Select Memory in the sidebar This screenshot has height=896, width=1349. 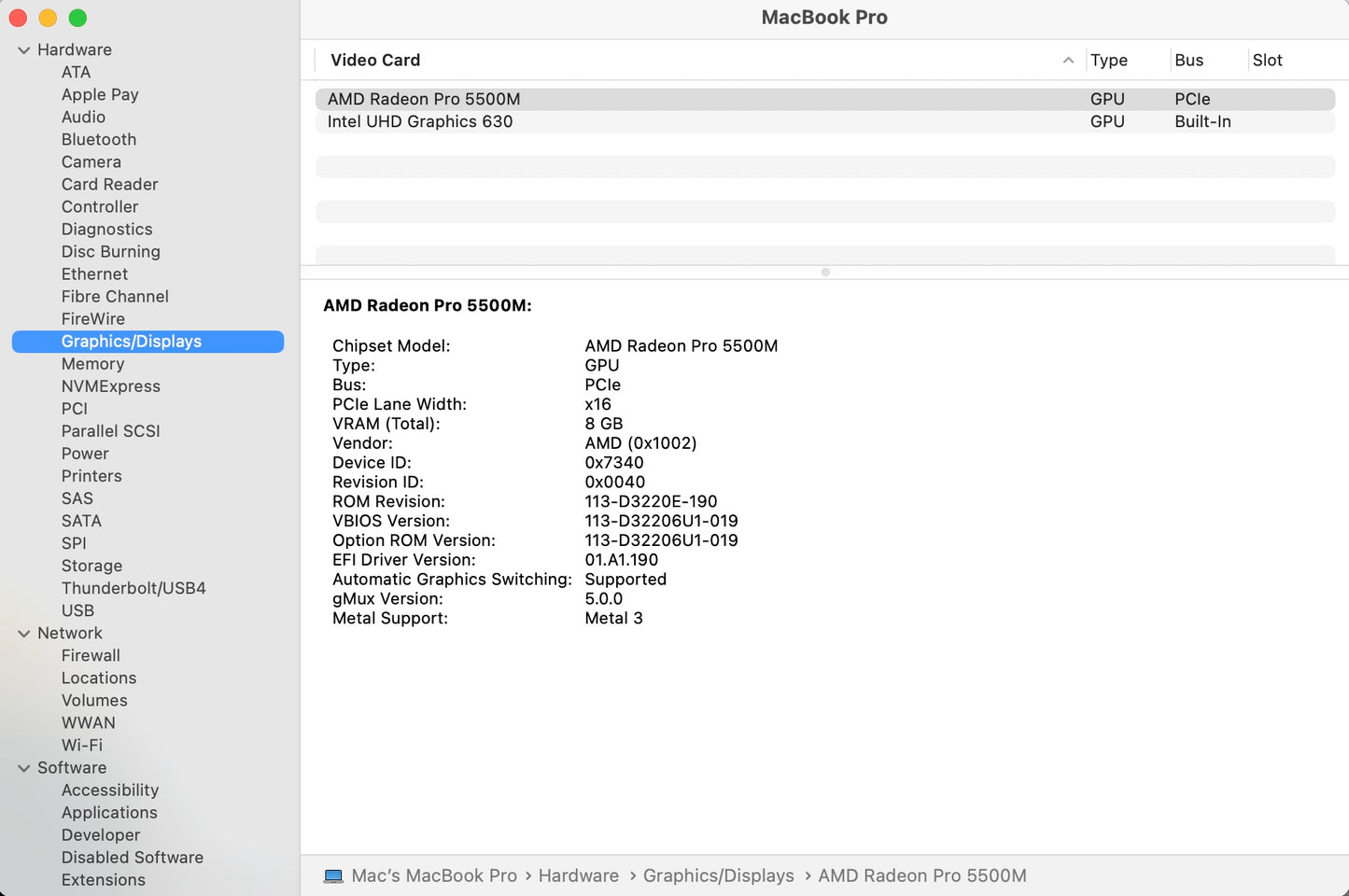(92, 364)
